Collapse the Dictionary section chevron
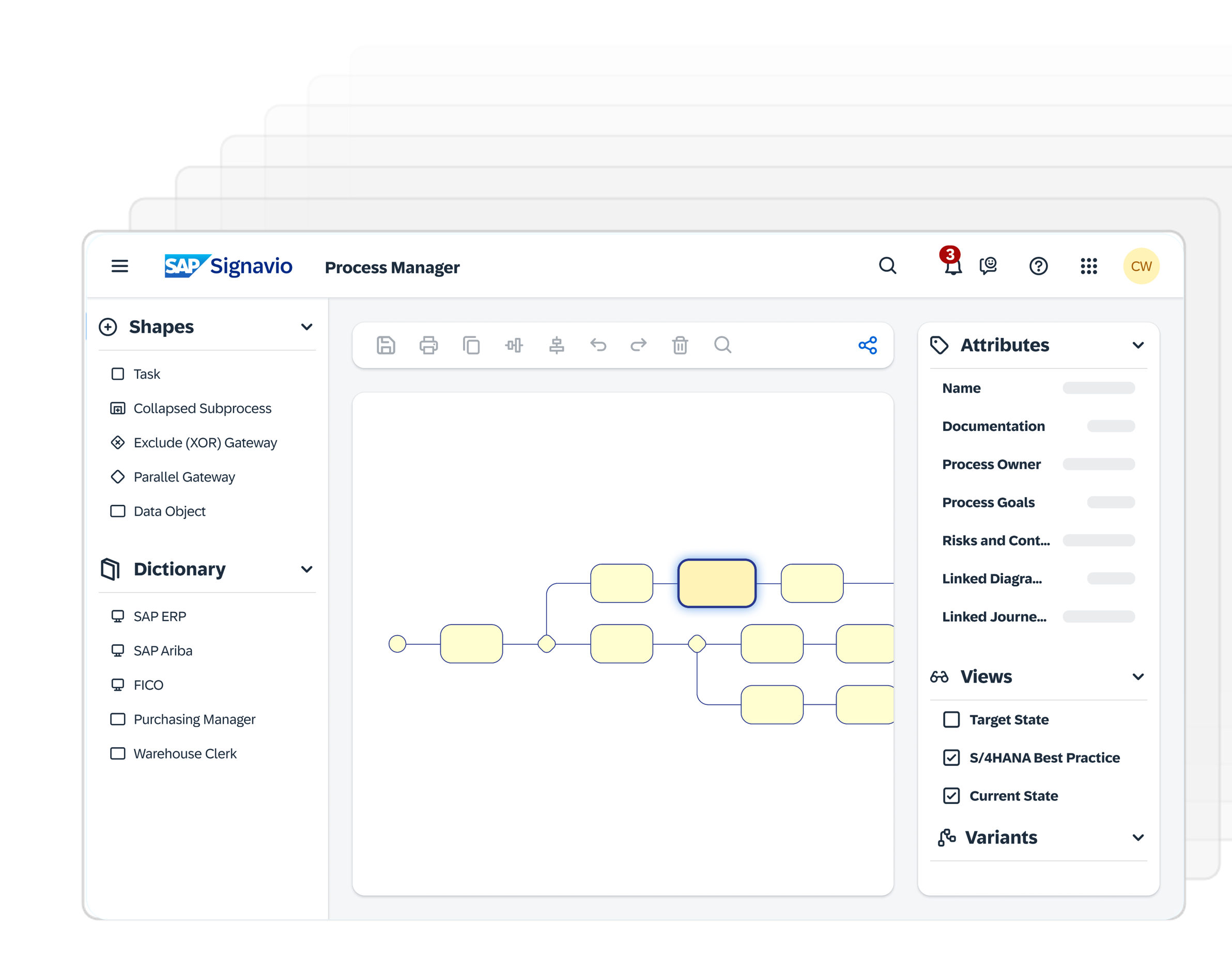 click(x=306, y=569)
